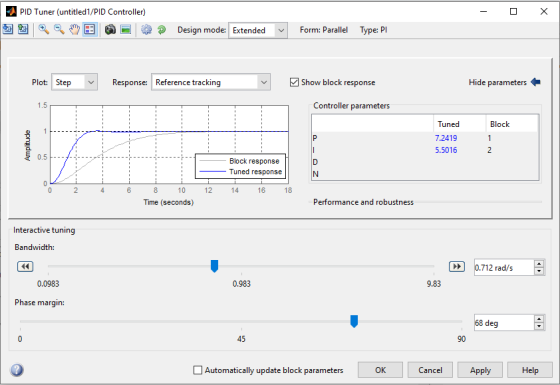This screenshot has height=385, width=560.
Task: Click the Cancel button
Action: (x=430, y=370)
